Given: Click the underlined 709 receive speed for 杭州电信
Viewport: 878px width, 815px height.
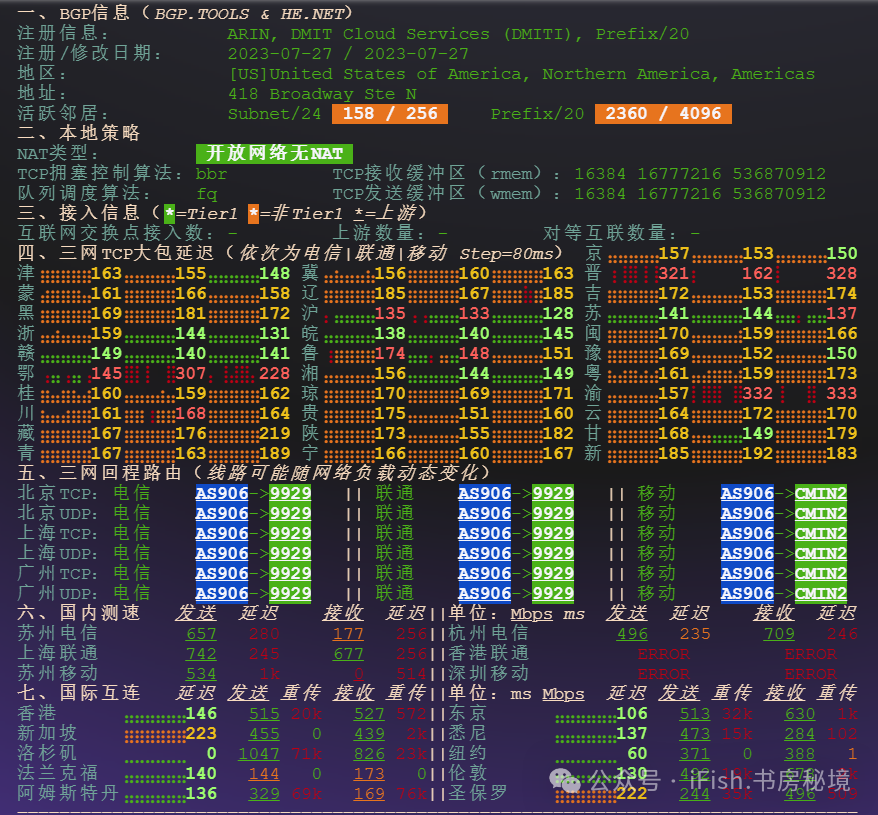Looking at the screenshot, I should (x=779, y=633).
